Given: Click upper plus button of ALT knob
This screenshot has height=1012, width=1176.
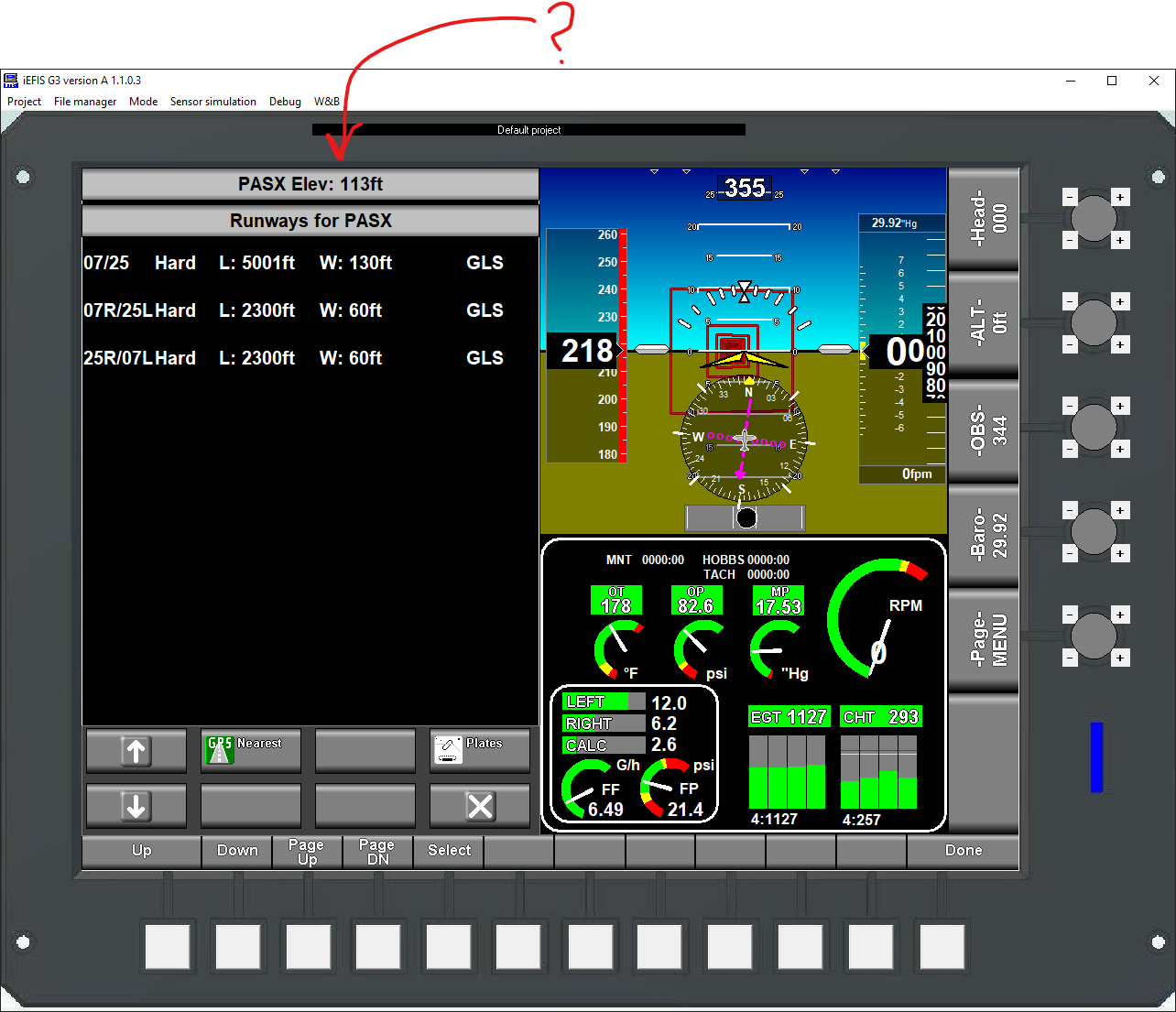Looking at the screenshot, I should click(x=1120, y=301).
